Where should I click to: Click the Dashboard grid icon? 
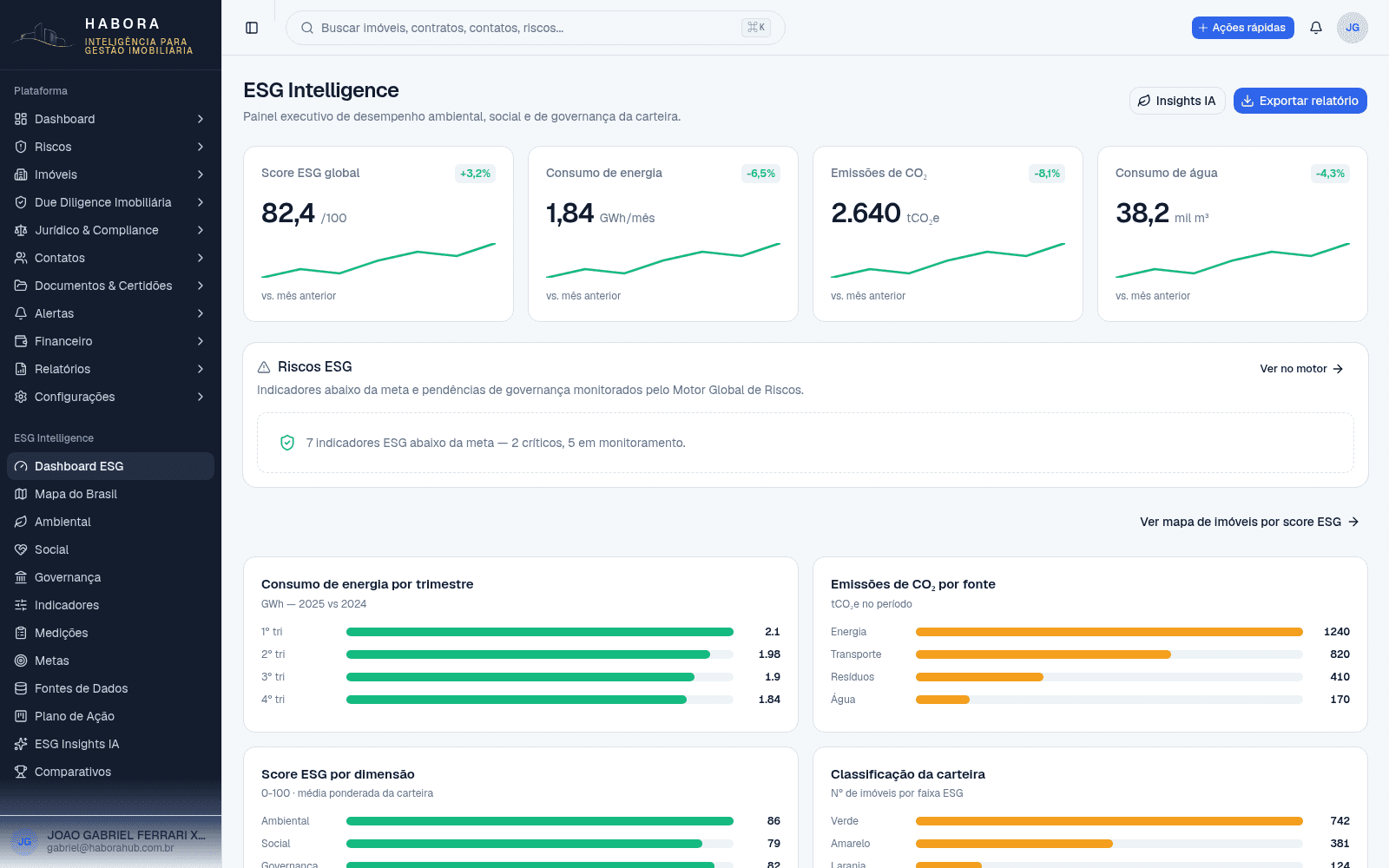tap(21, 119)
